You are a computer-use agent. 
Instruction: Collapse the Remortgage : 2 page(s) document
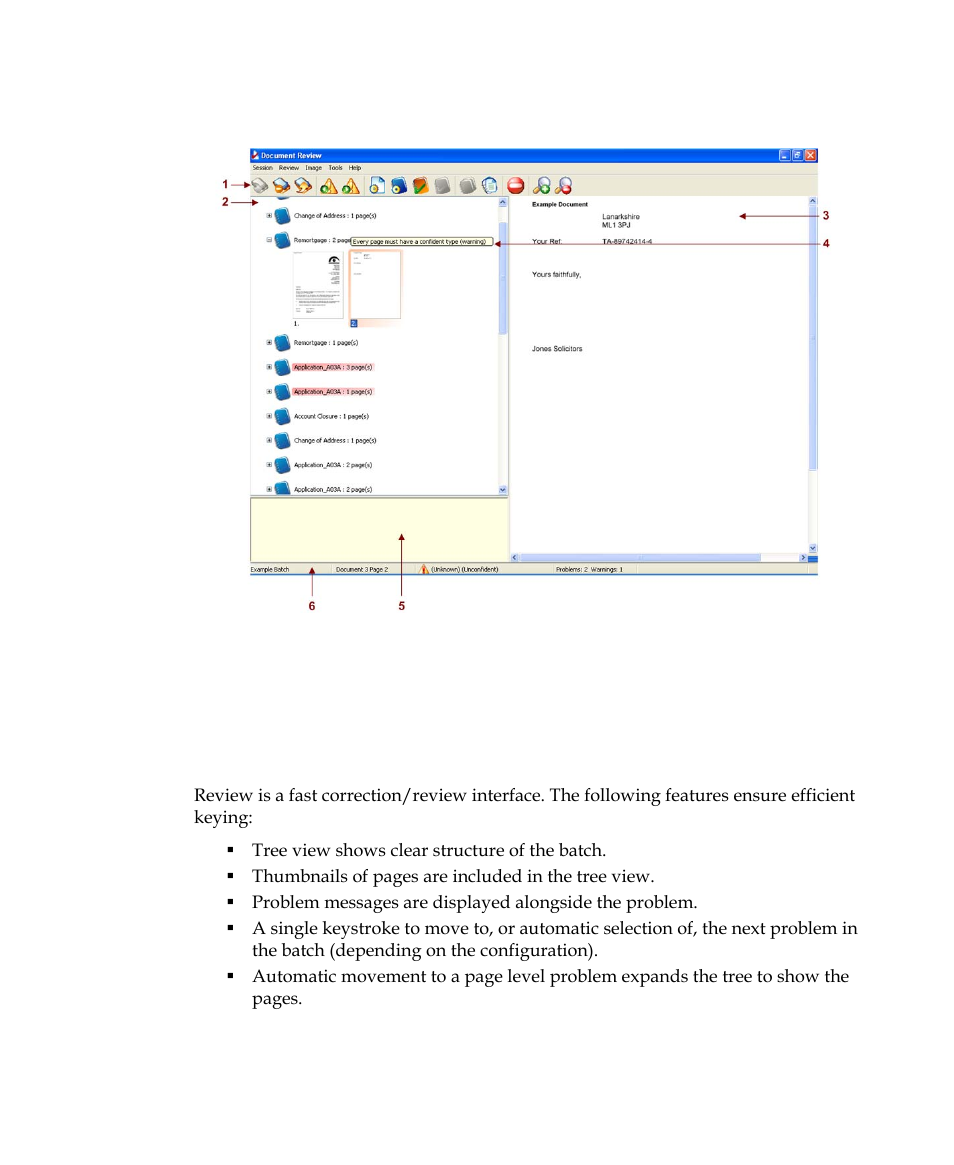[269, 240]
